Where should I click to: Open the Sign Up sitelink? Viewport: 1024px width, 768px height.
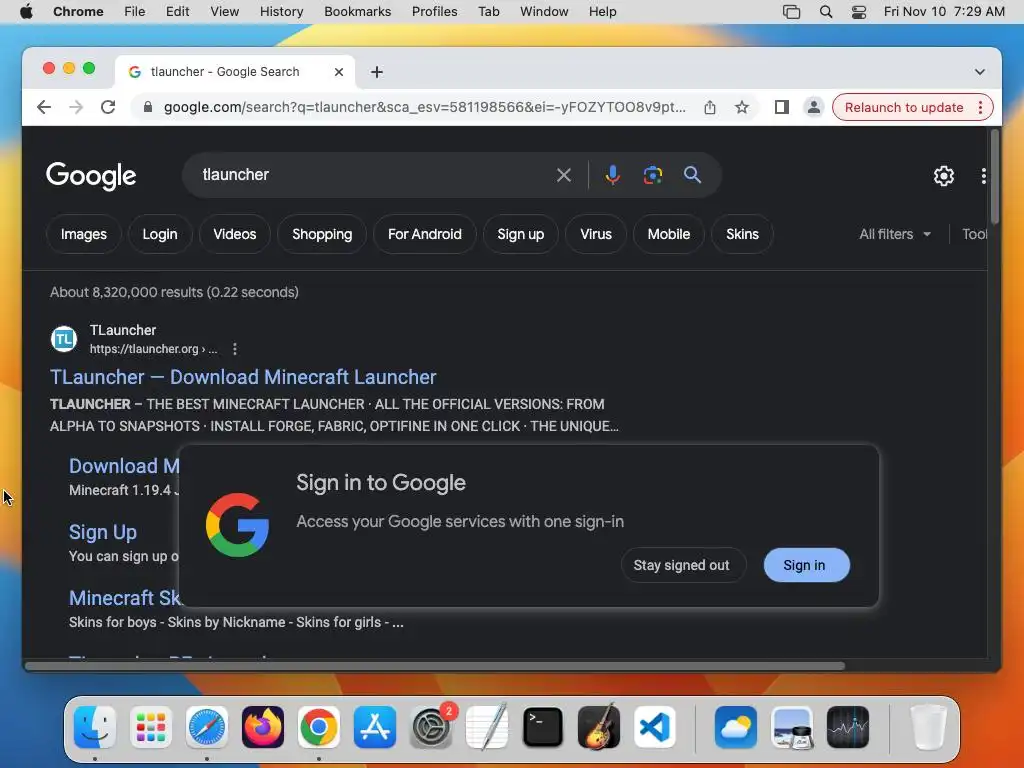(103, 532)
